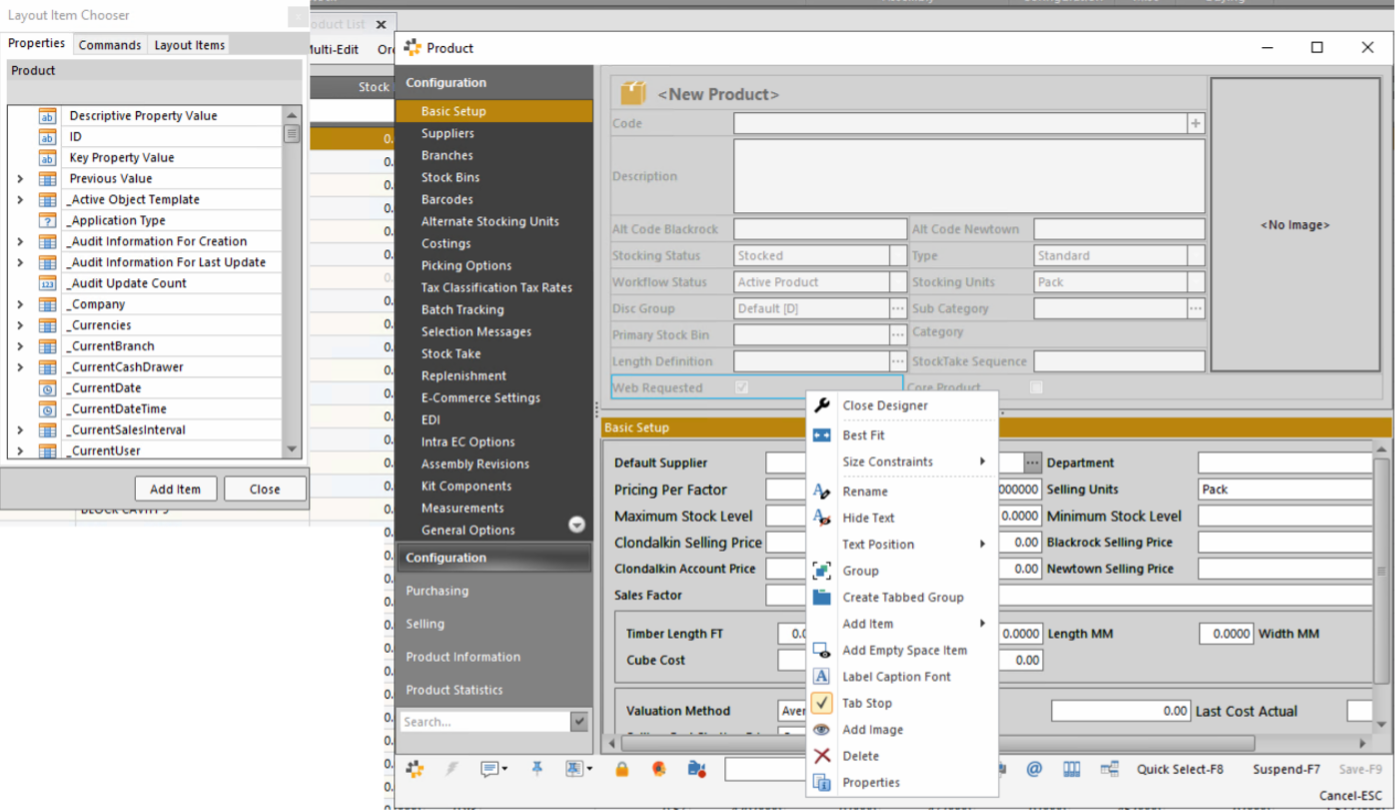
Task: Click the plus icon beside Code field
Action: tap(1195, 123)
